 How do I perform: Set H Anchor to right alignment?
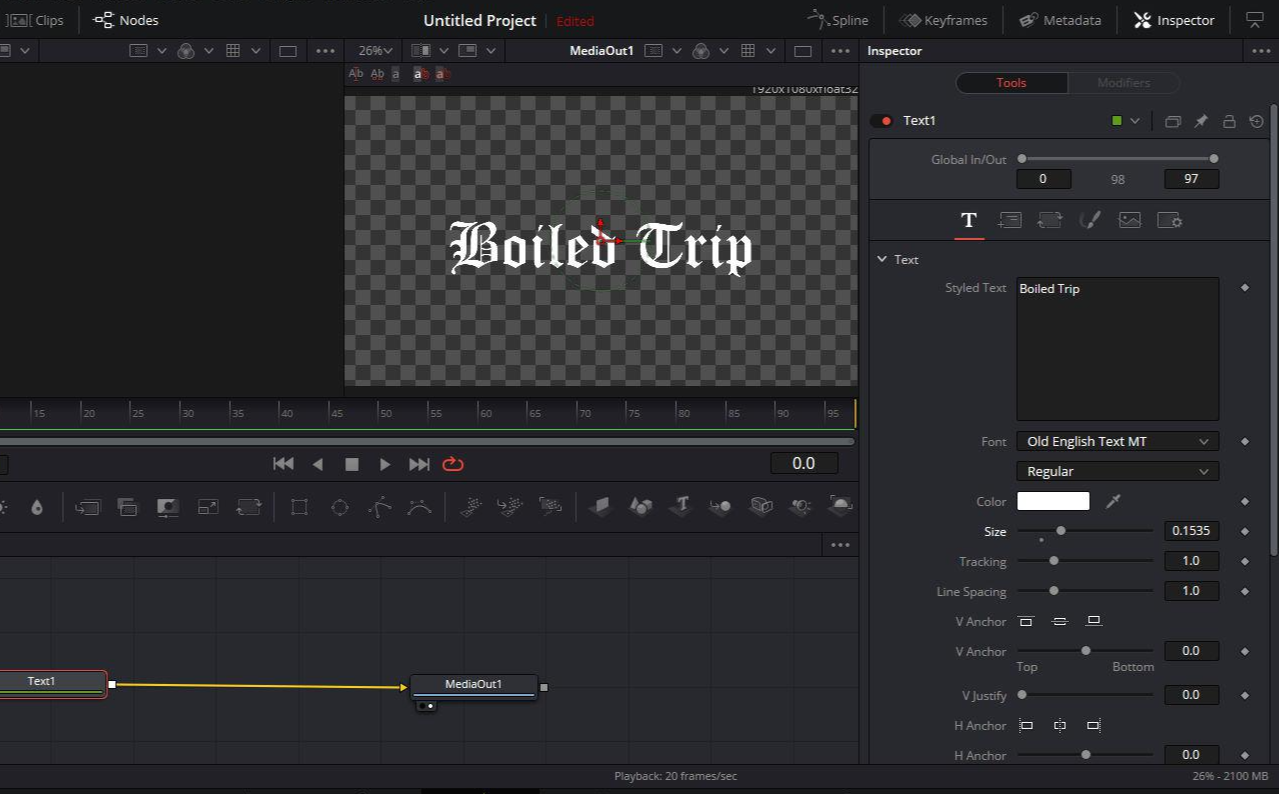coord(1094,725)
